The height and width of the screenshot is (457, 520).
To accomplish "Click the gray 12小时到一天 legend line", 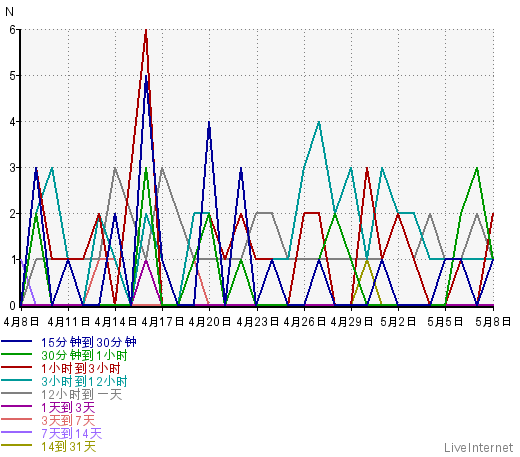I will [x=17, y=393].
